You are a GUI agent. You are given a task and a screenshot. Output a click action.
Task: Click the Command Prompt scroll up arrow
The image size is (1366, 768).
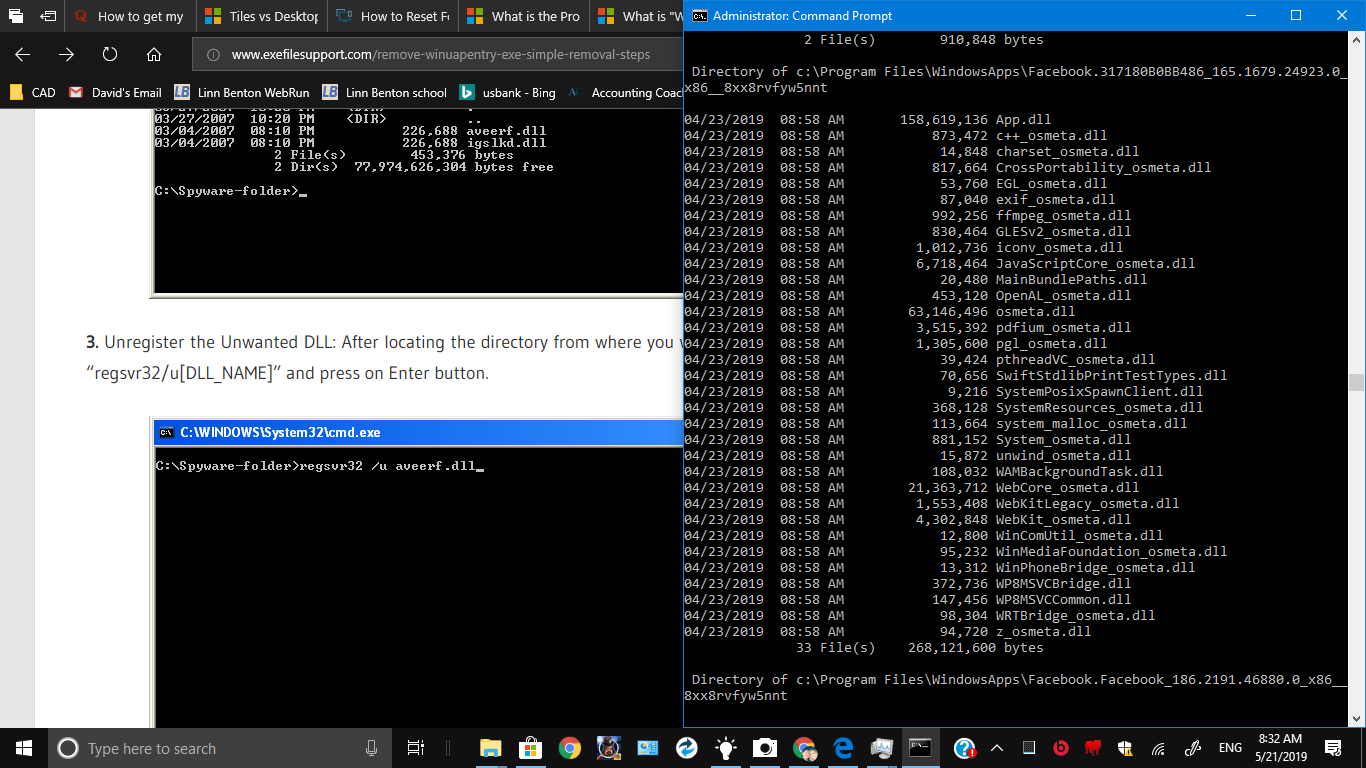point(1356,41)
